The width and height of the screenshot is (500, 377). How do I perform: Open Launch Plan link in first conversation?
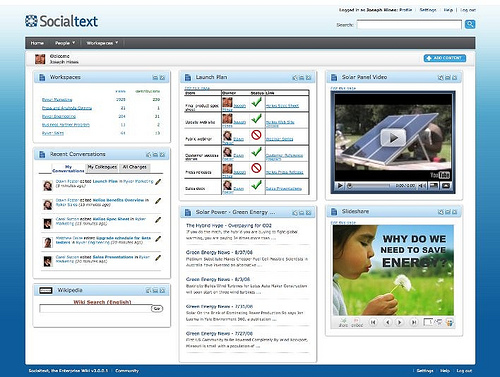[x=105, y=181]
